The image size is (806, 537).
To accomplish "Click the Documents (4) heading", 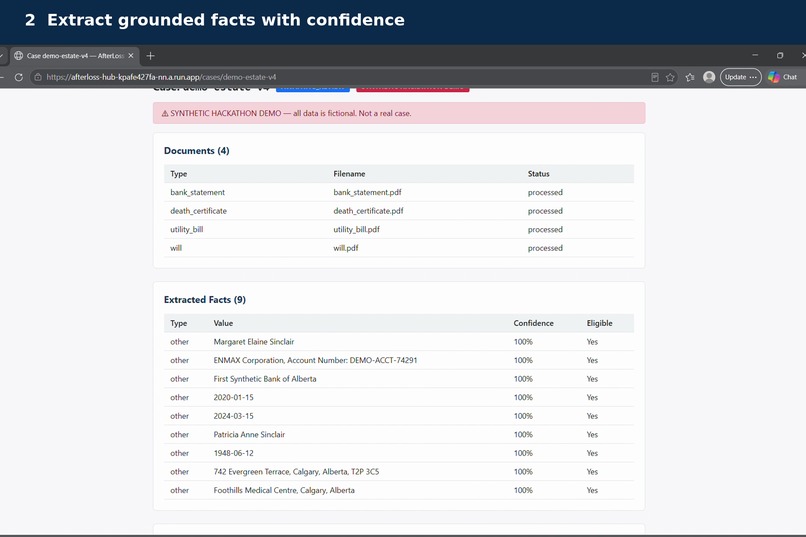I will 196,151.
